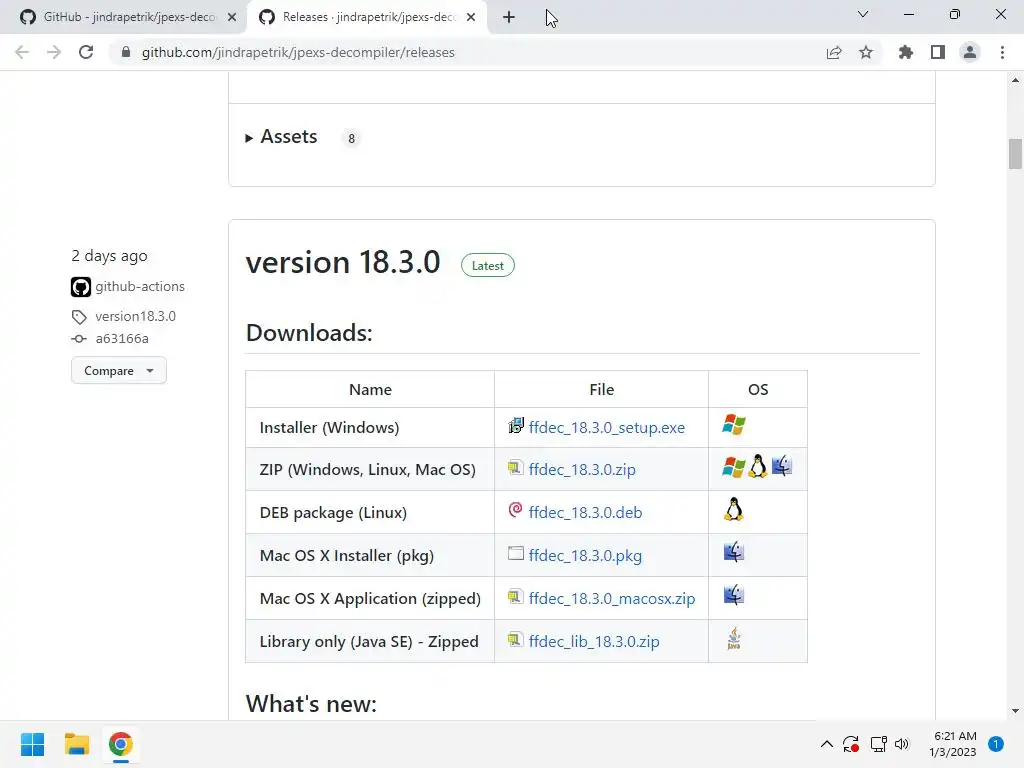
Task: Click the padlock site info icon
Action: [126, 52]
